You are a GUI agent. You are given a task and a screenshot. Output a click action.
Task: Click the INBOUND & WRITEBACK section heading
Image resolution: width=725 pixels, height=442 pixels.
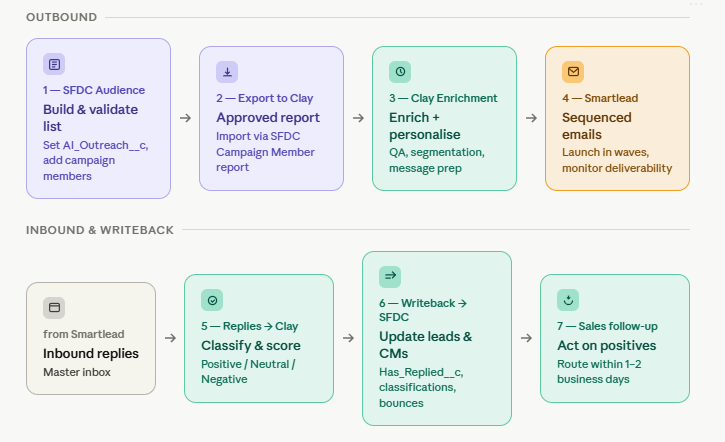tap(100, 230)
